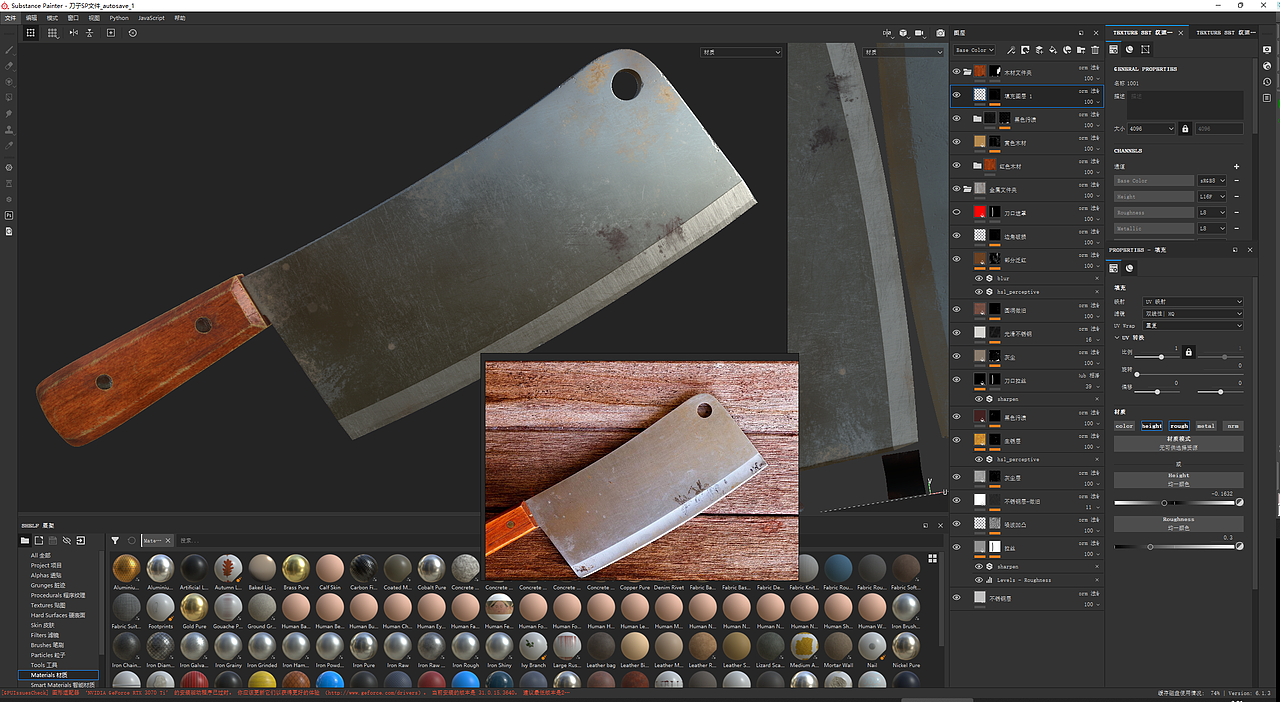Click the size lock icon in Texture Set settings
1280x702 pixels.
(1185, 129)
